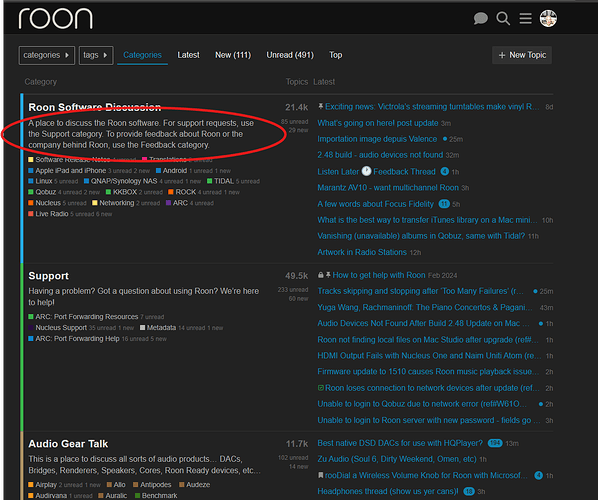Open the Unread (491) tab
598x500 pixels.
click(x=290, y=55)
